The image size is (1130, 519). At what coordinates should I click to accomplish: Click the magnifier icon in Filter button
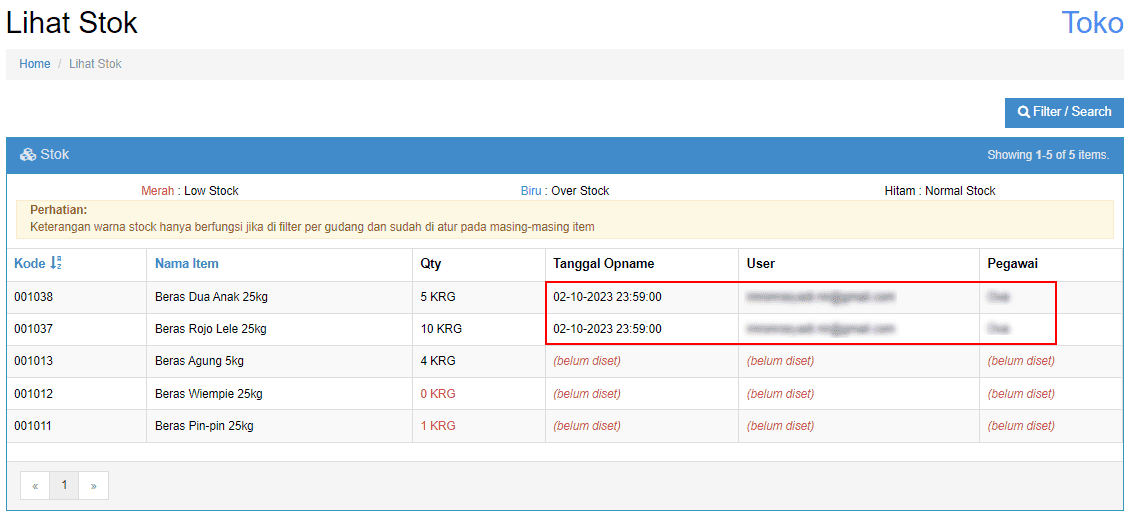(1024, 112)
